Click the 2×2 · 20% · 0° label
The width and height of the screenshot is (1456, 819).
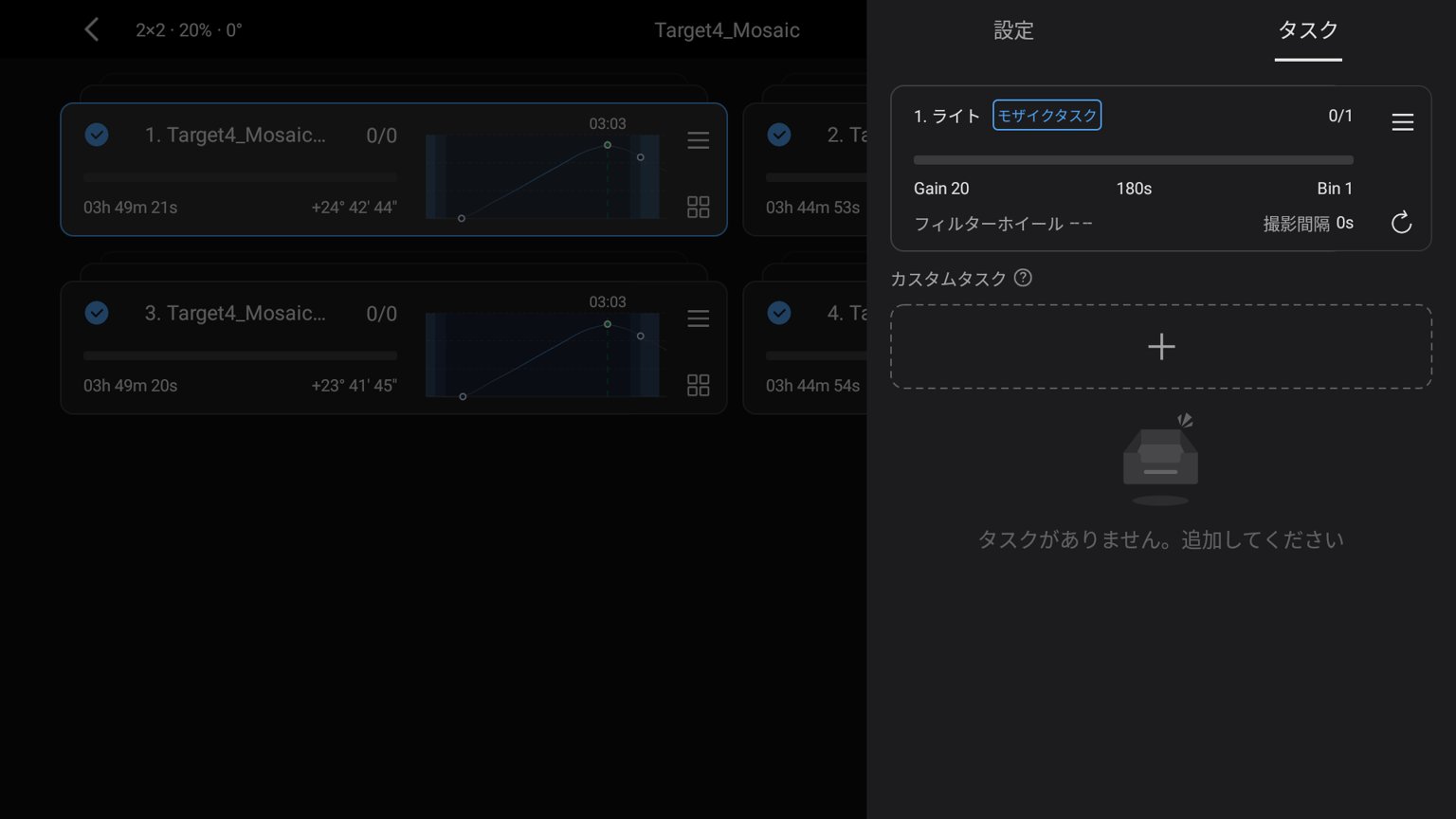point(189,30)
